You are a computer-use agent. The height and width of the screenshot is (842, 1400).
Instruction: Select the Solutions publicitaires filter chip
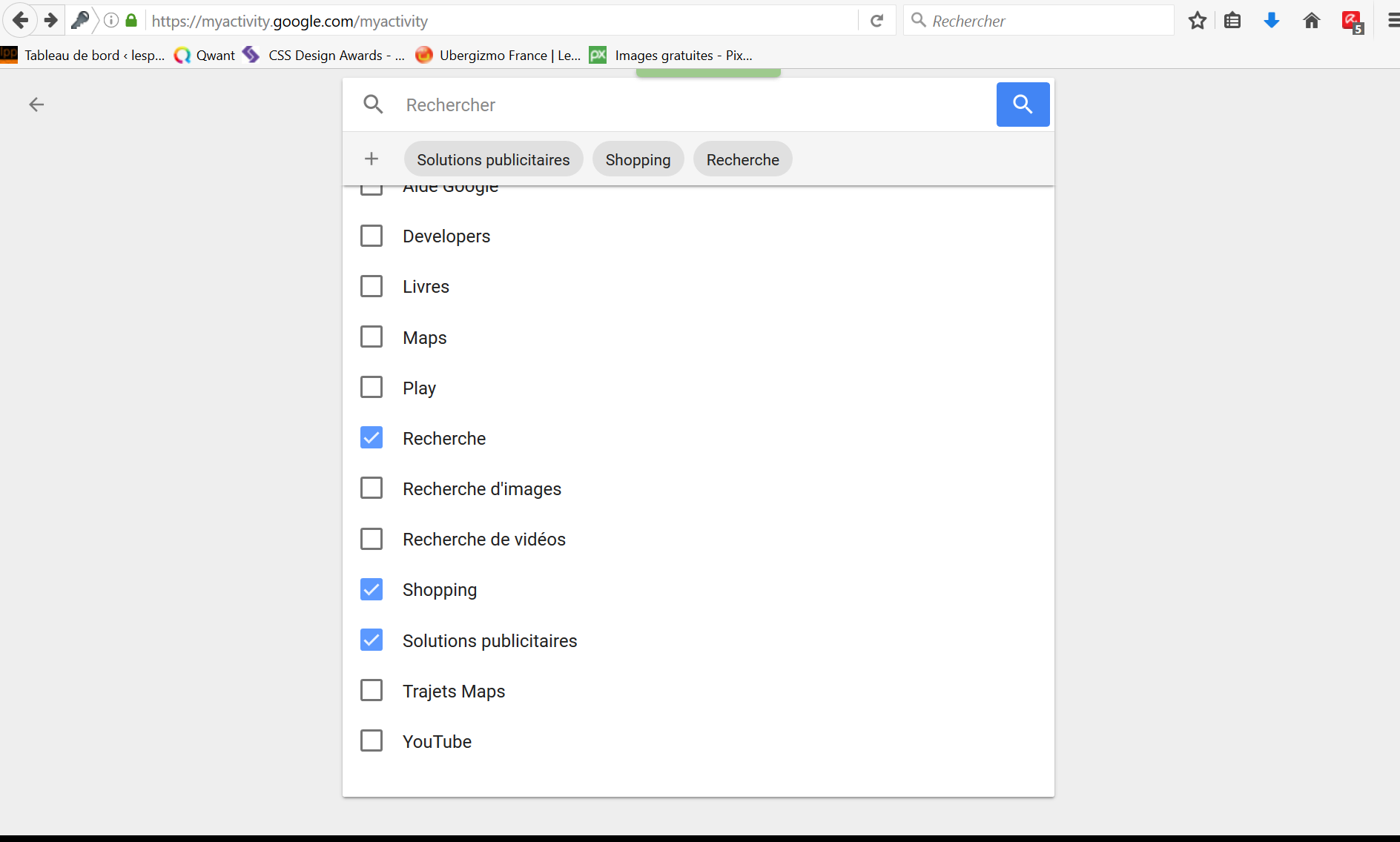point(493,159)
